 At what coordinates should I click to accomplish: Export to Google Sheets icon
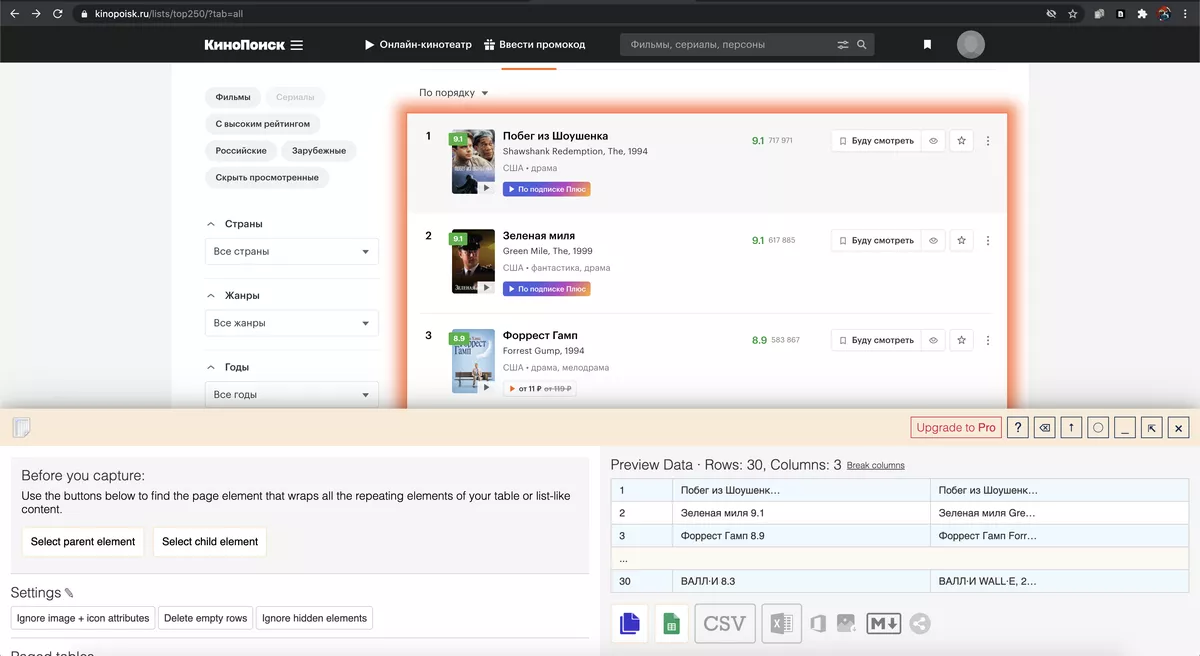pyautogui.click(x=672, y=624)
